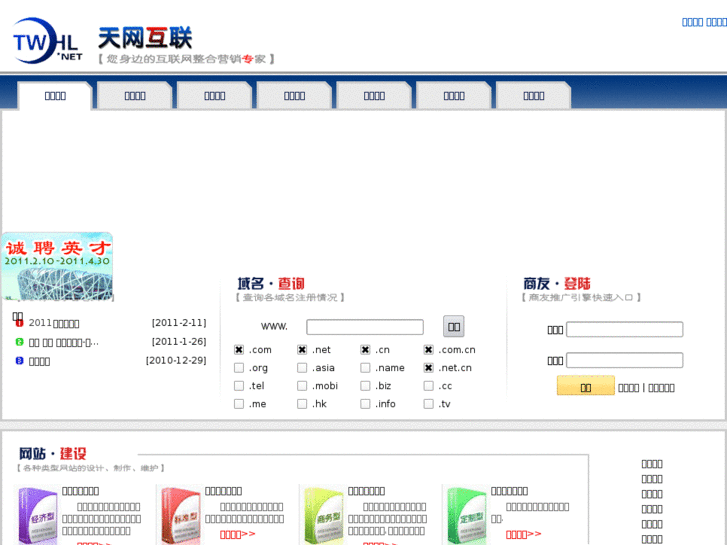Enable the .org domain checkbox

coord(239,368)
